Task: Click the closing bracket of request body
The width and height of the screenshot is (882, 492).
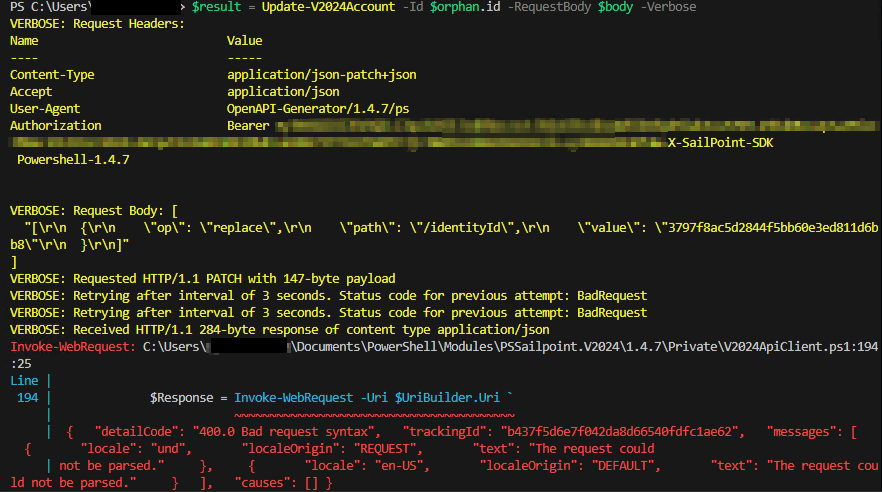Action: [x=14, y=262]
